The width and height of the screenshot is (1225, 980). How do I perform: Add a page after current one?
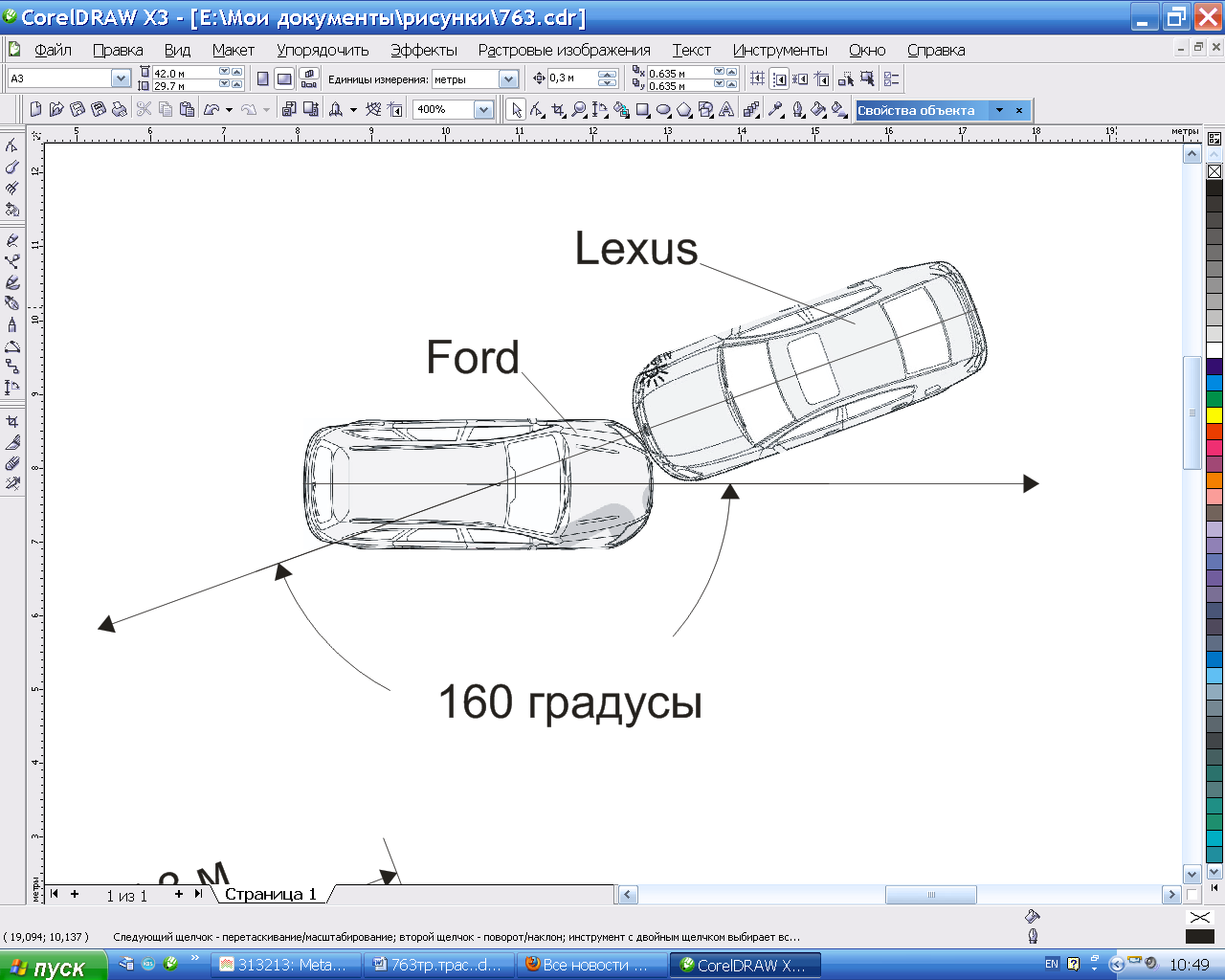point(179,894)
